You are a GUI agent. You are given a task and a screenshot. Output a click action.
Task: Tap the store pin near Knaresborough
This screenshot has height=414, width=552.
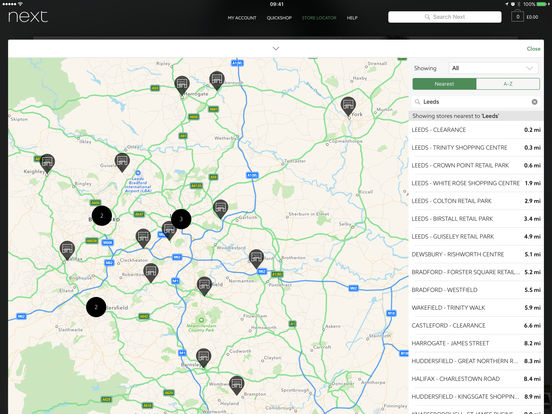217,80
